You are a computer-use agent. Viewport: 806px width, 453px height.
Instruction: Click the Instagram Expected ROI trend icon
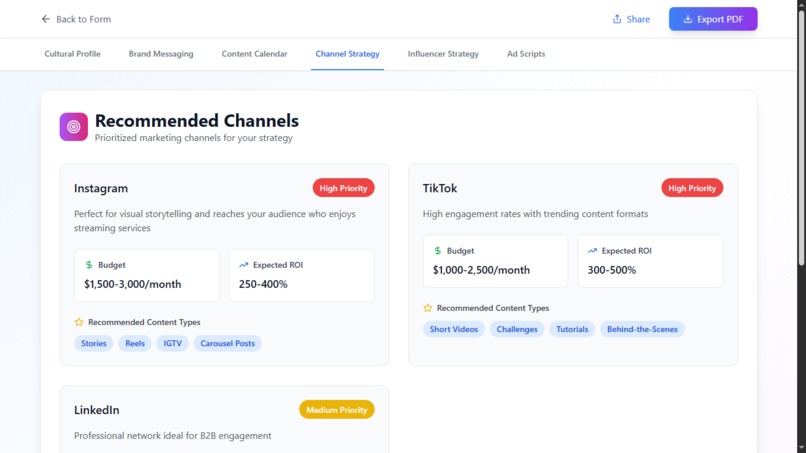pos(244,265)
